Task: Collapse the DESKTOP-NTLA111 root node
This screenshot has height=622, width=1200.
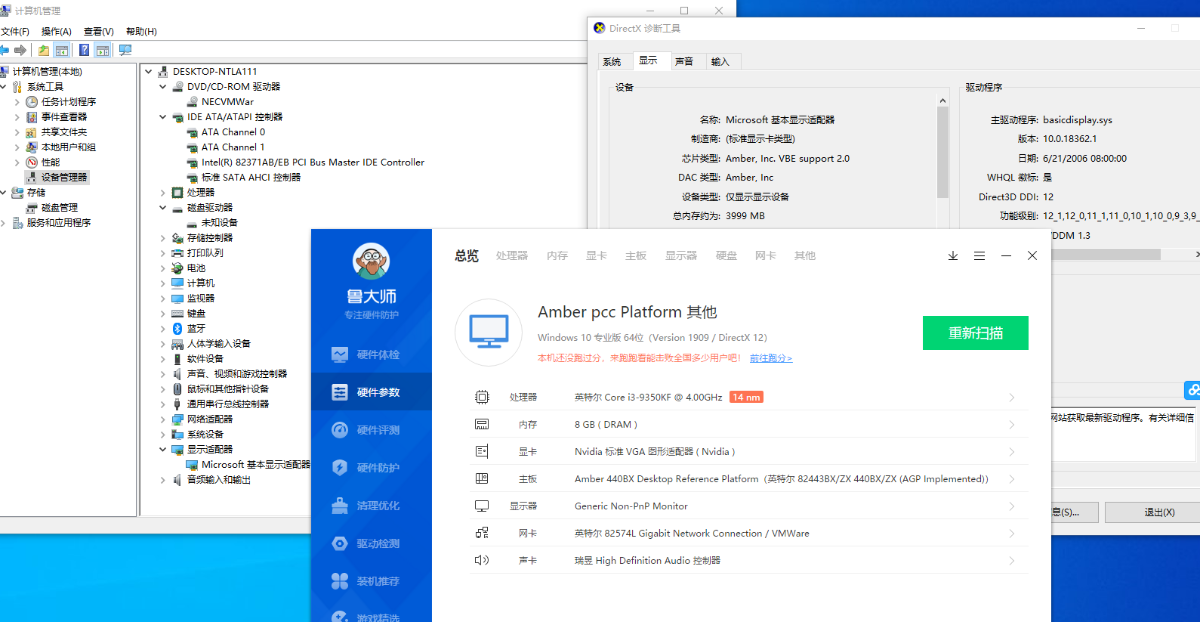Action: (148, 72)
